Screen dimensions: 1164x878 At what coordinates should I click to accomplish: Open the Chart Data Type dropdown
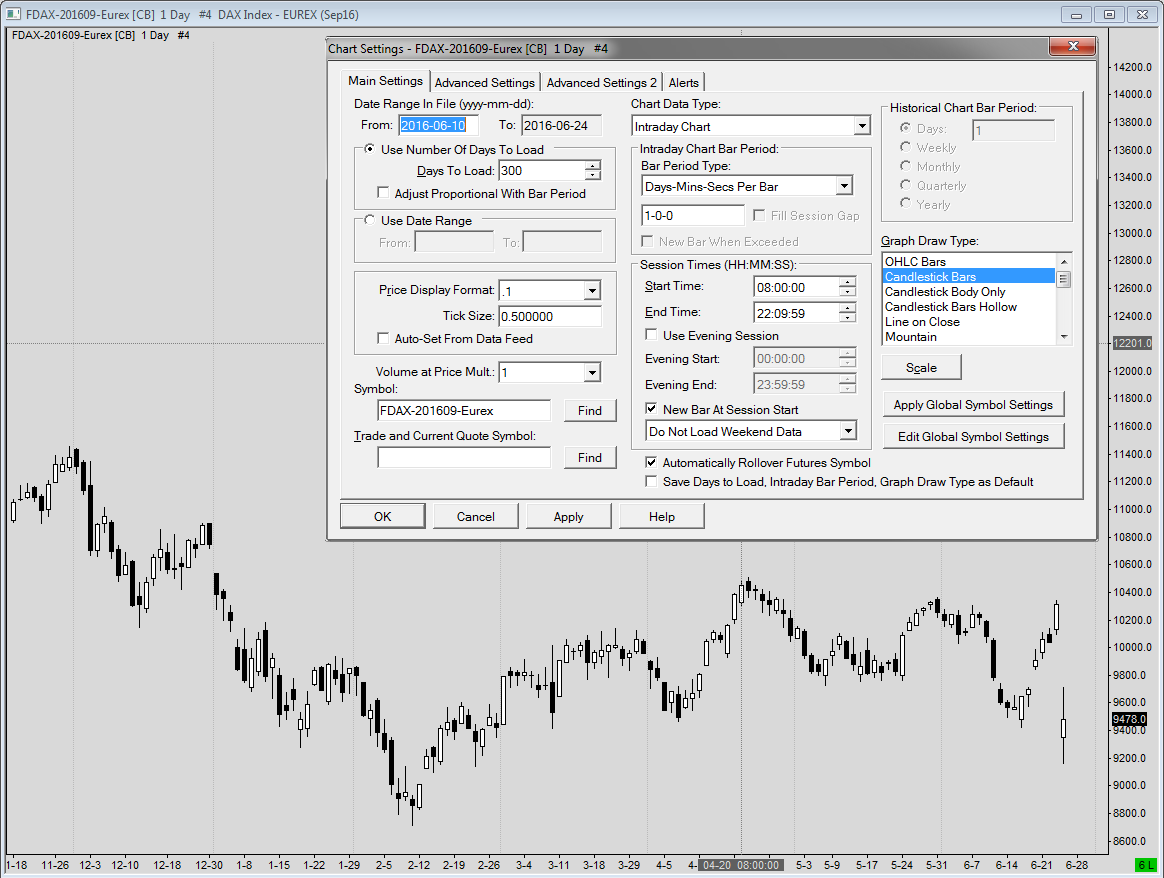click(x=862, y=127)
